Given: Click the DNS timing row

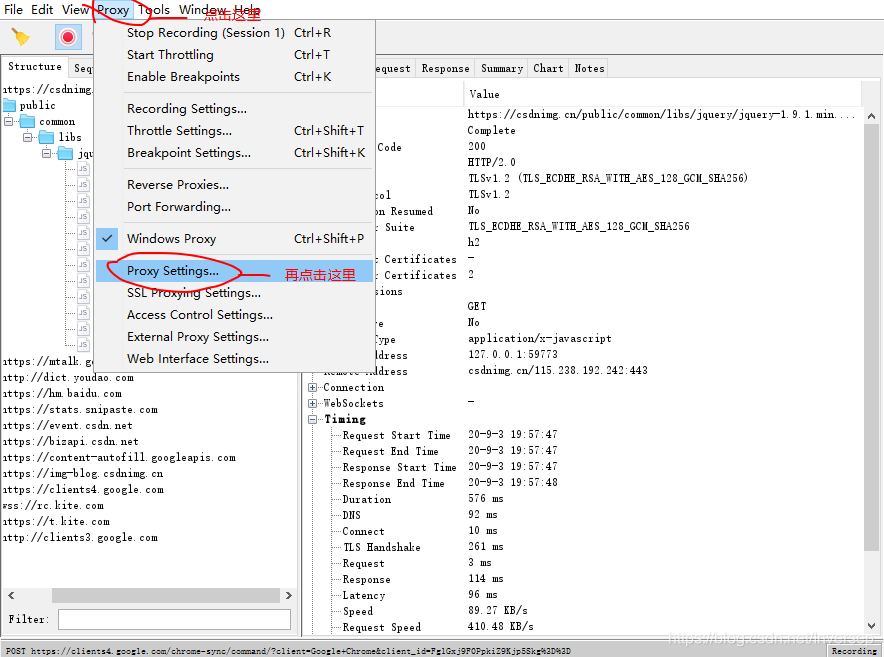Looking at the screenshot, I should tap(352, 515).
